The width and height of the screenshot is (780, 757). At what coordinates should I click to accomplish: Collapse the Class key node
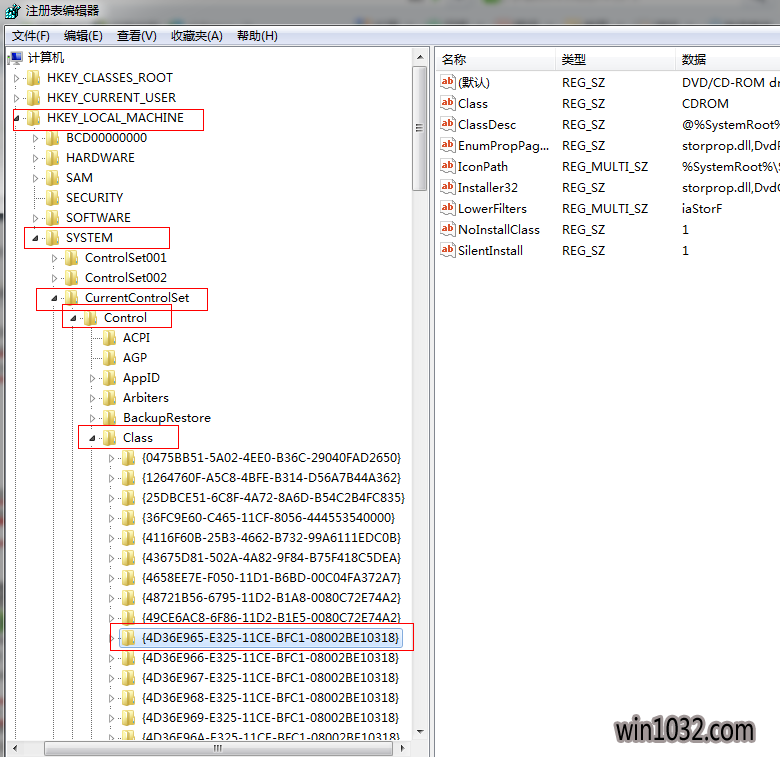[x=93, y=438]
